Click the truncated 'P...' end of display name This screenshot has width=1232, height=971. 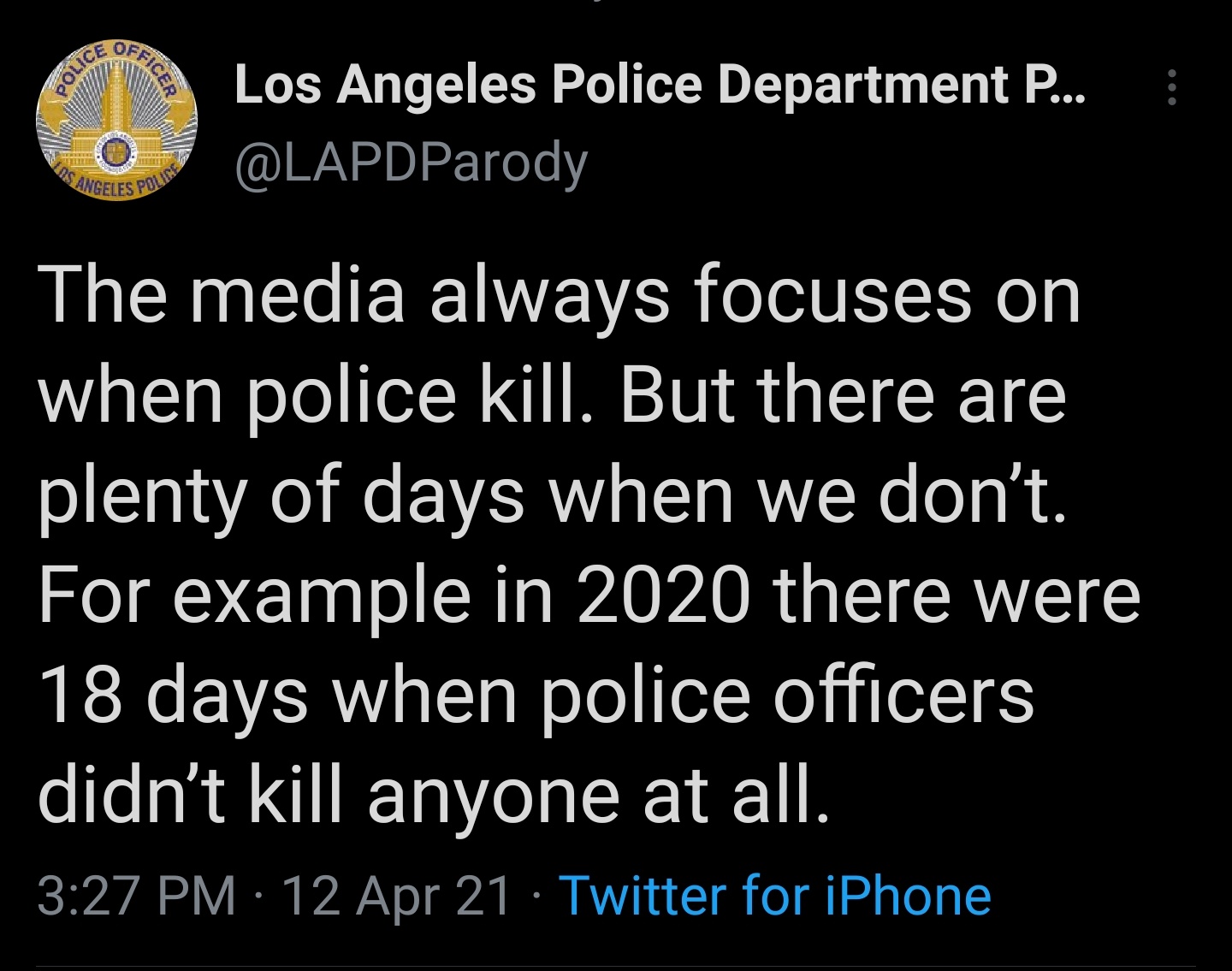point(1054,85)
